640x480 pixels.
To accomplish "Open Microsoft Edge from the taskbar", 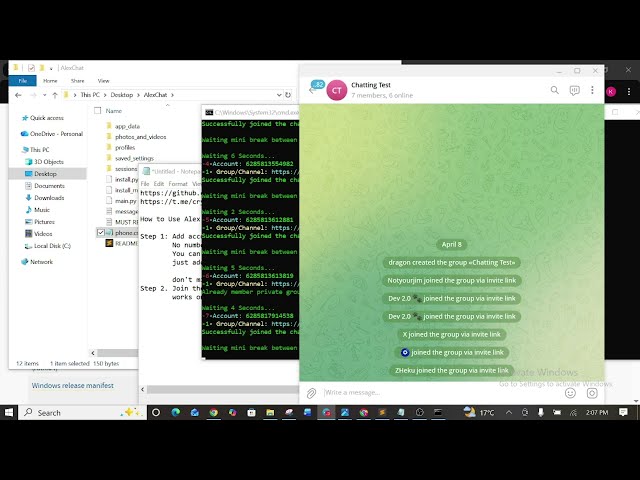I will click(176, 413).
